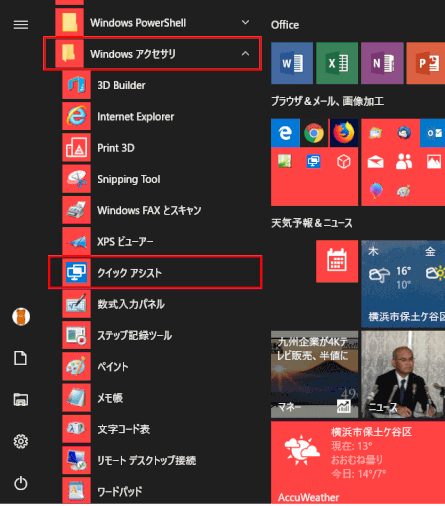Screen dimensions: 445x506
Task: Launch the Google Chrome tile
Action: 314,133
